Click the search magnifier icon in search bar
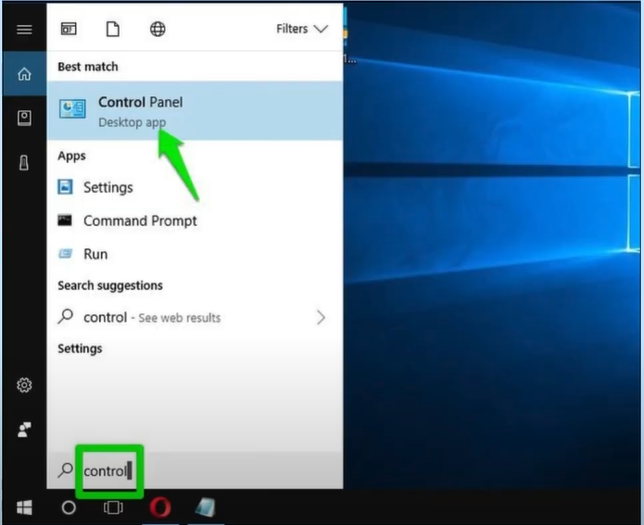Viewport: 644px width, 525px height. (65, 470)
